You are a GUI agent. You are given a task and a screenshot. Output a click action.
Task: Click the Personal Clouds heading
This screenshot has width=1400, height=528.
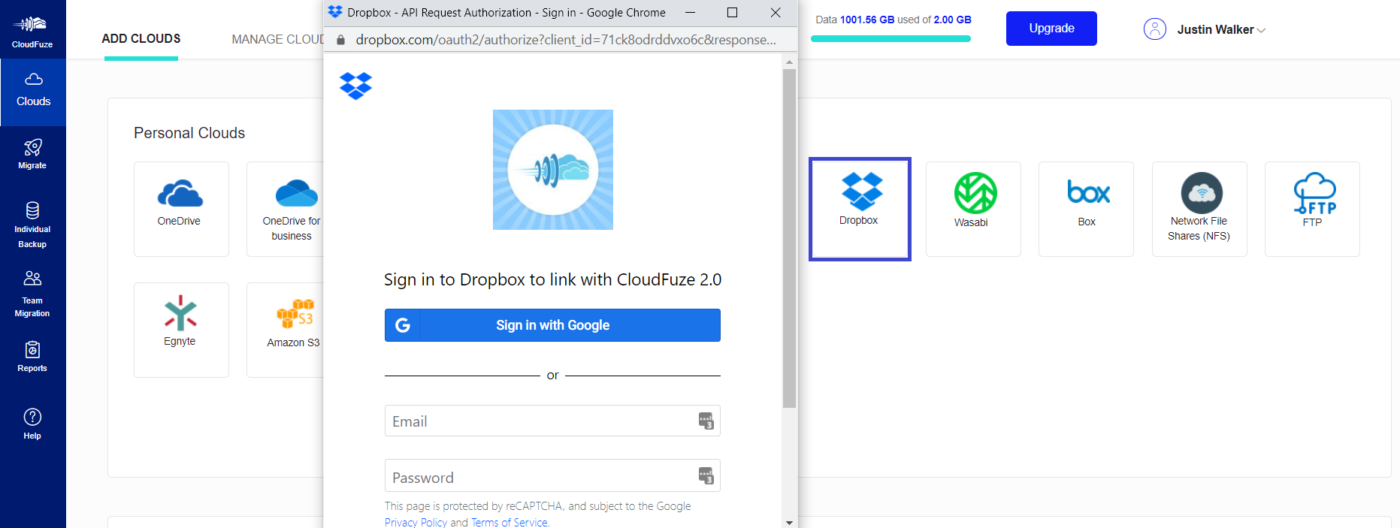(x=189, y=133)
